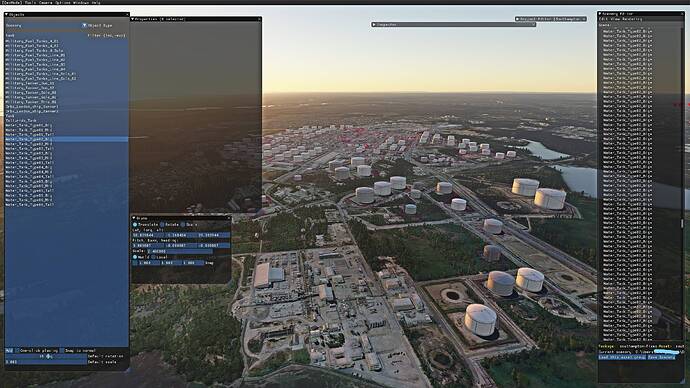The image size is (690, 388).
Task: Click the Save Scenery button
Action: point(661,357)
